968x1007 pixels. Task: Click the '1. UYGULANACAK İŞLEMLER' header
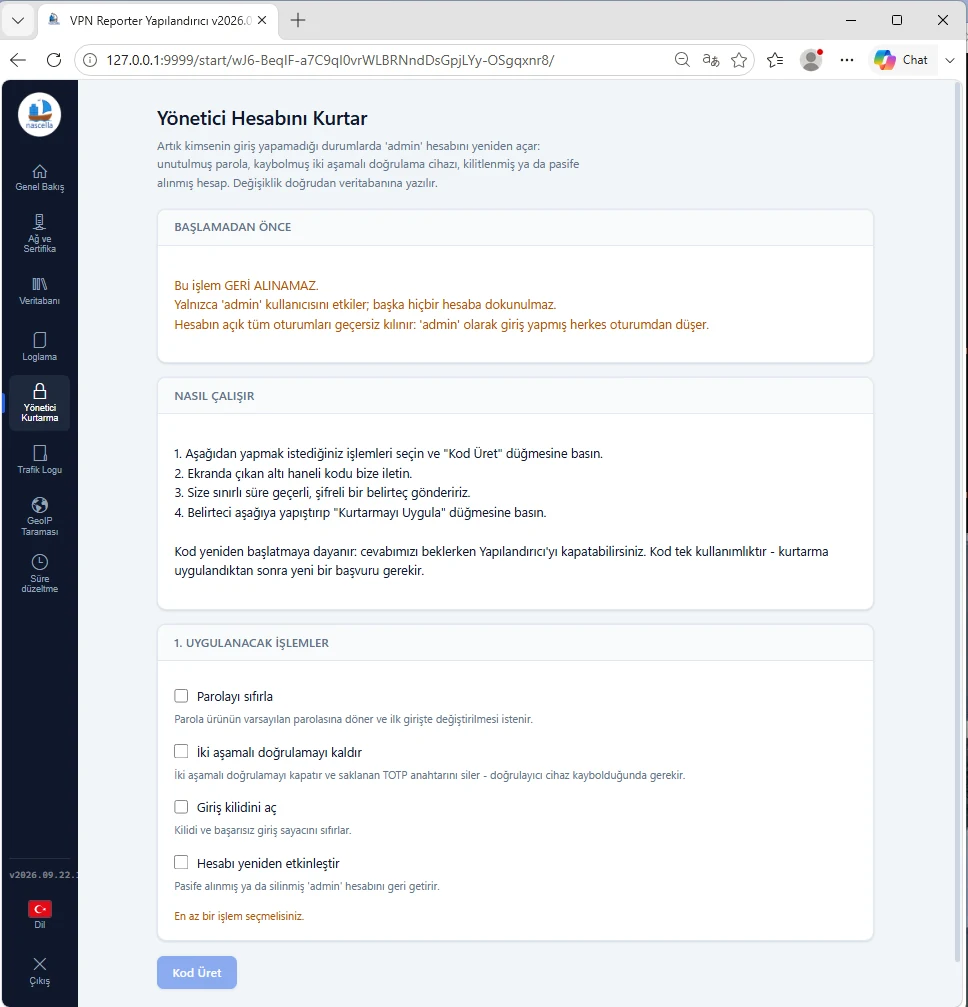point(251,643)
